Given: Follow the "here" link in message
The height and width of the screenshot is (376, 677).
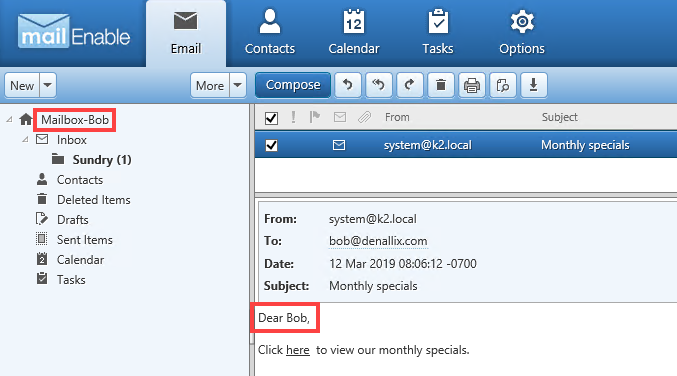Looking at the screenshot, I should pos(298,350).
